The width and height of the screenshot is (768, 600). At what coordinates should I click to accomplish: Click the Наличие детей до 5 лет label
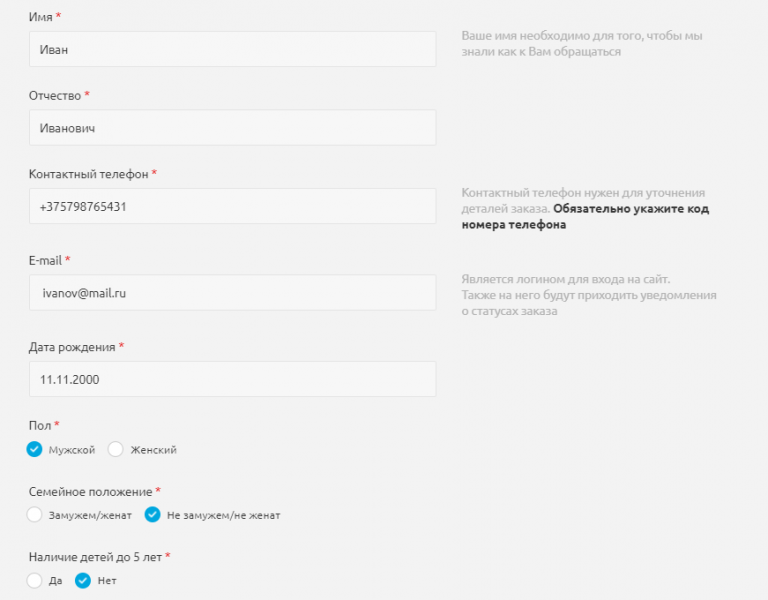(x=95, y=556)
